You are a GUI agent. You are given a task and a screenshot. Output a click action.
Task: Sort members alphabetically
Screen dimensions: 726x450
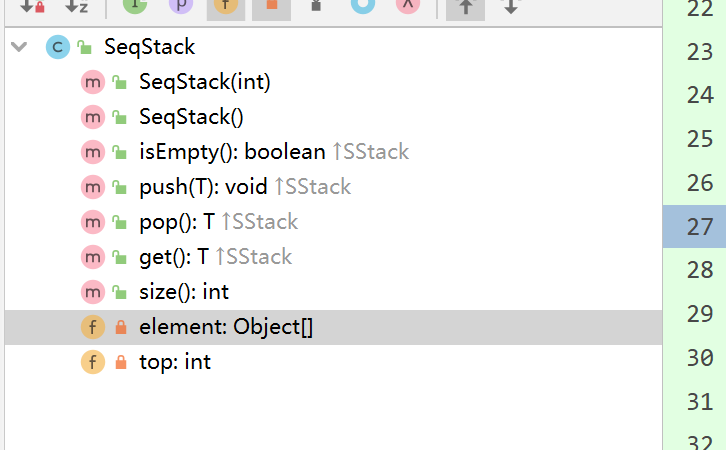[x=77, y=6]
